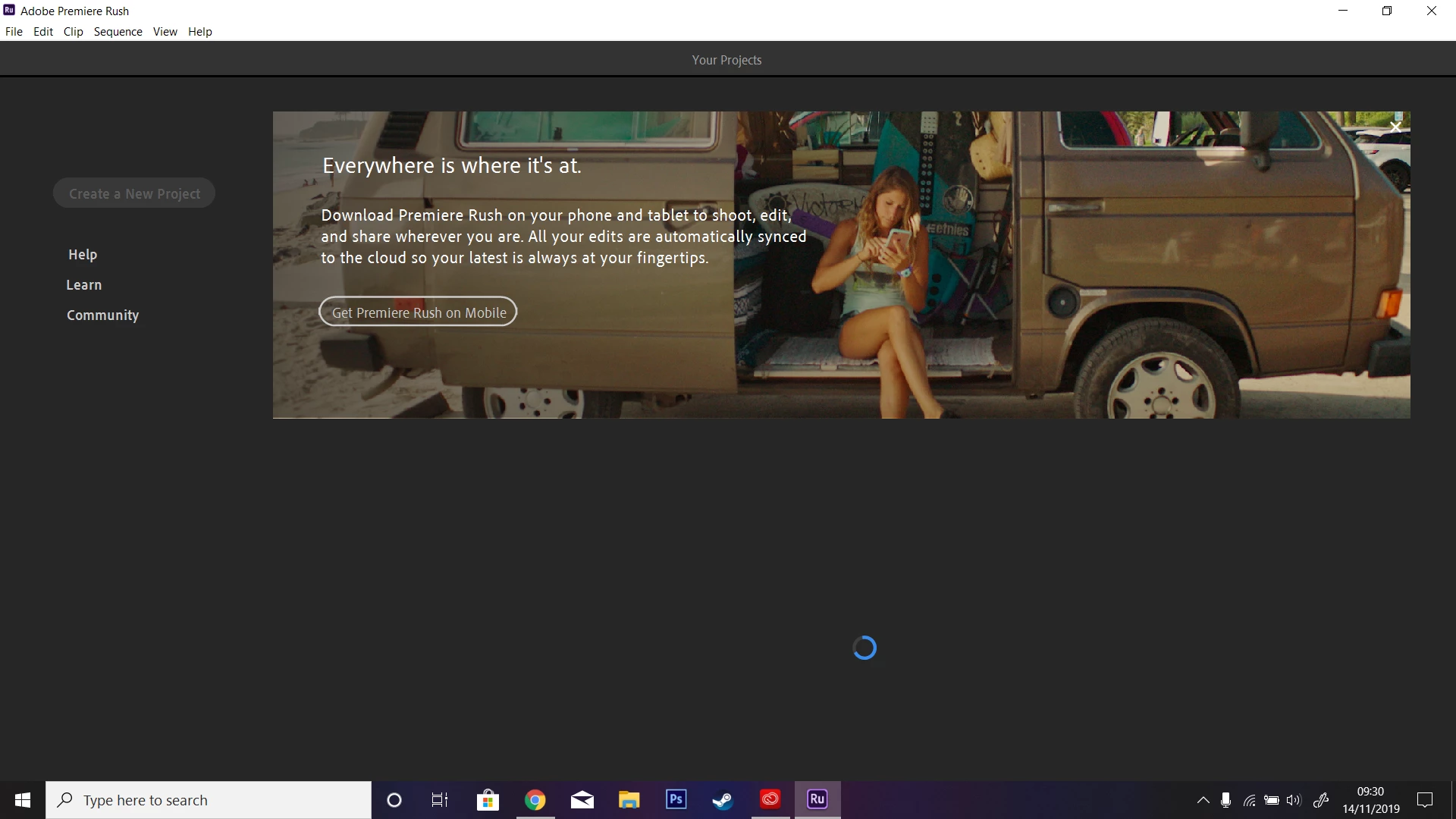Viewport: 1456px width, 819px height.
Task: Click the Premiere Rush taskbar icon
Action: click(817, 799)
